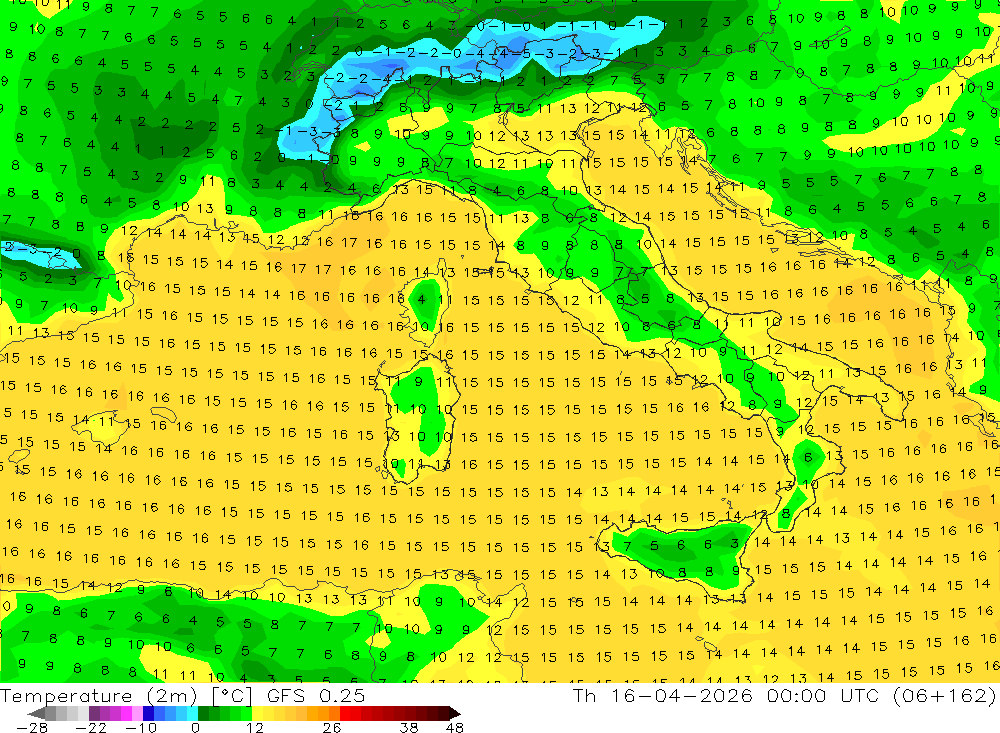Click the '38' legend value
The image size is (1000, 733).
tap(409, 728)
